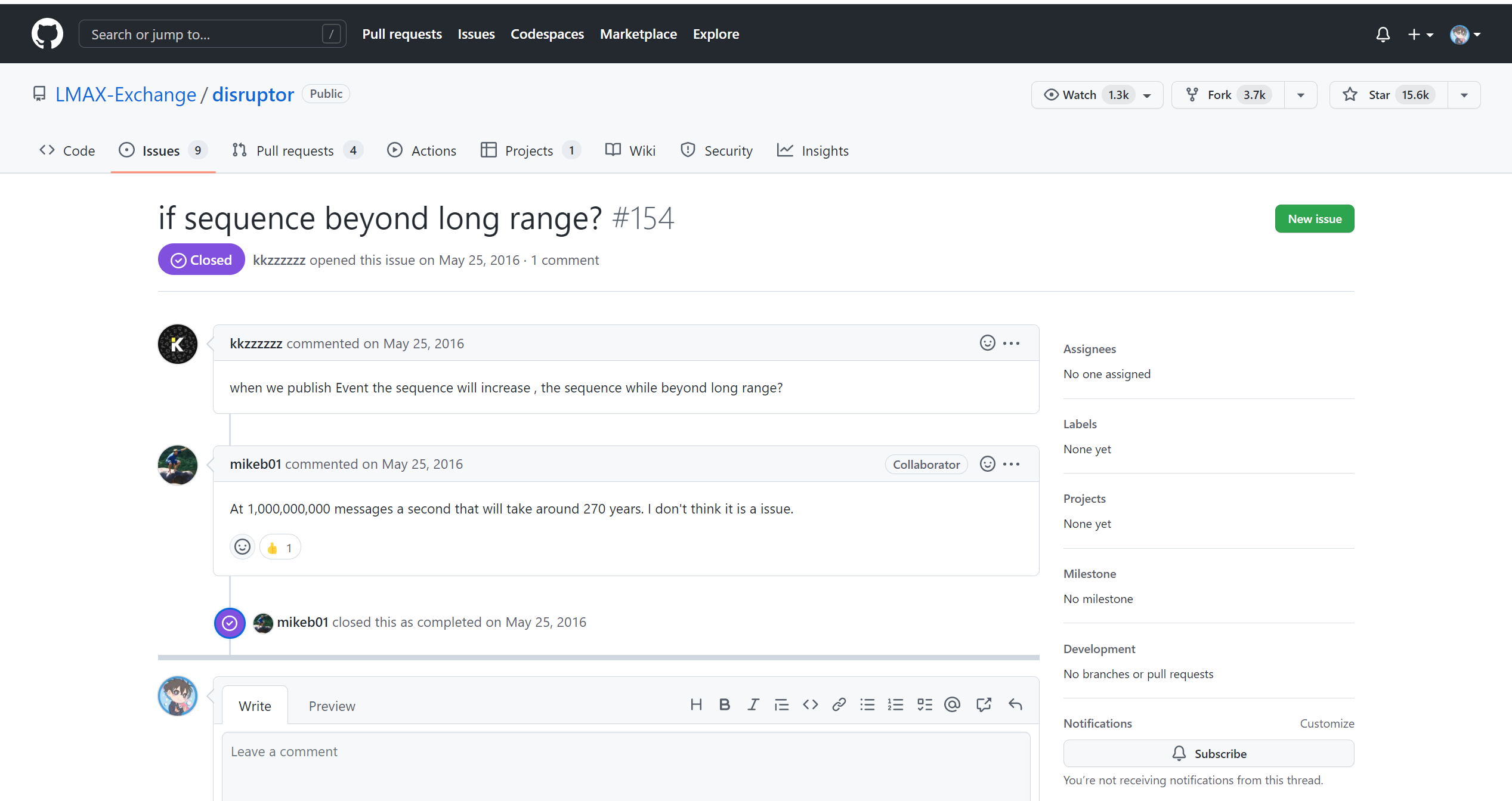Apply italic text formatting

pyautogui.click(x=753, y=705)
